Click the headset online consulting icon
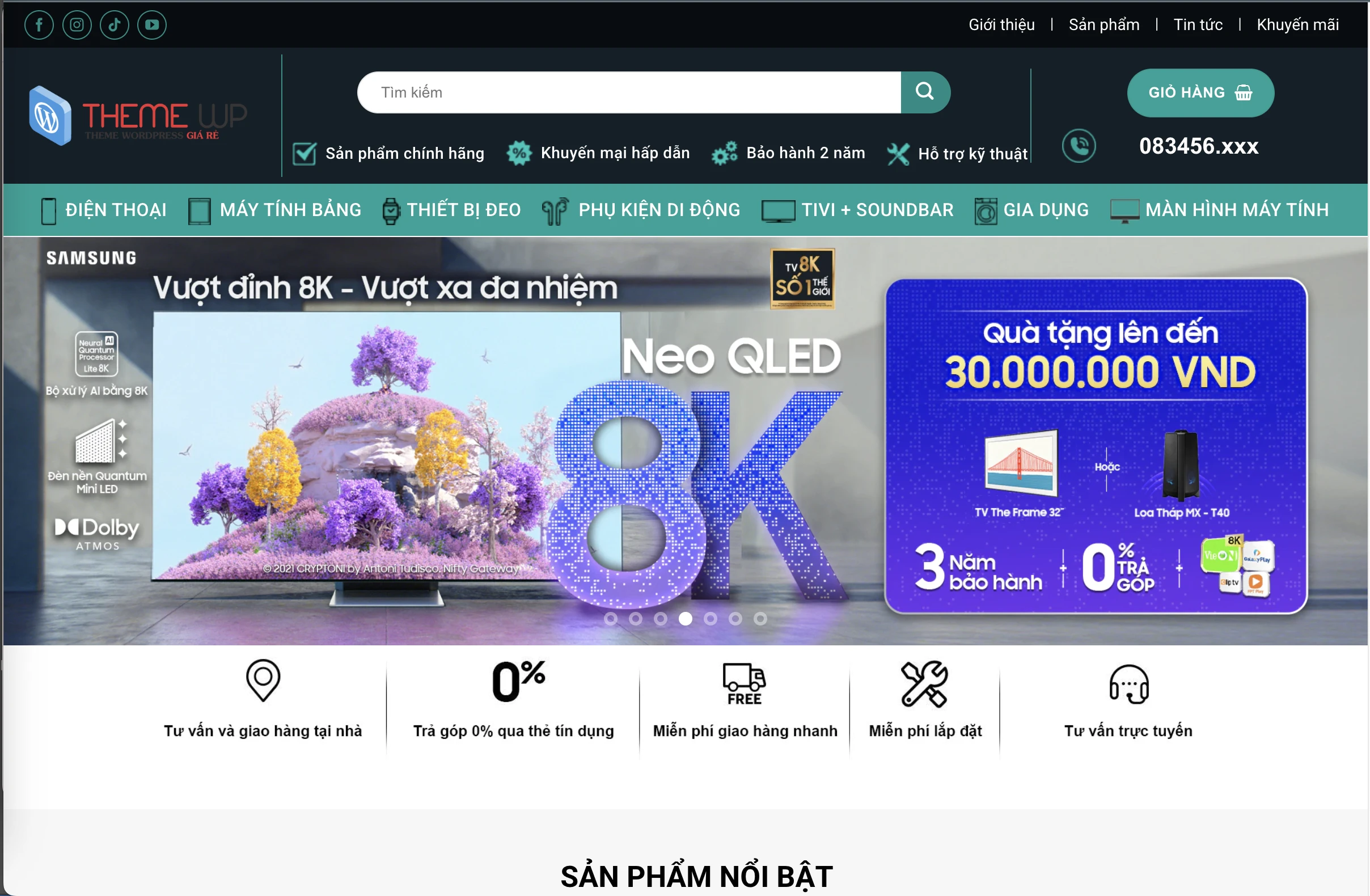 click(1128, 684)
